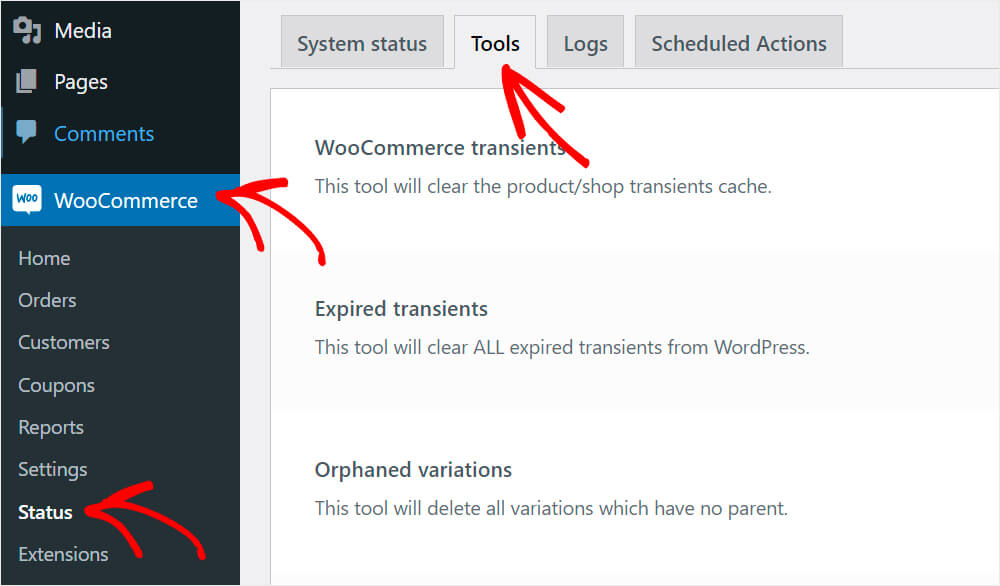Viewport: 1000px width, 586px height.
Task: Open the Coupons section
Action: pos(56,385)
